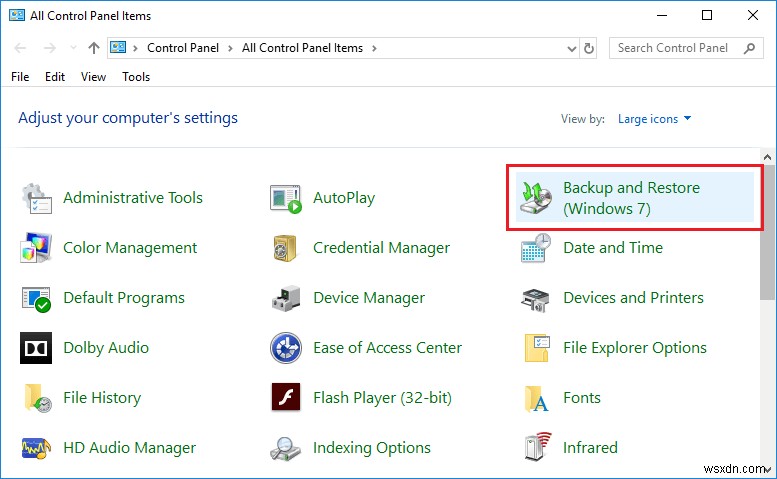The width and height of the screenshot is (777, 479).
Task: Expand the View by Large icons dropdown
Action: click(x=655, y=119)
